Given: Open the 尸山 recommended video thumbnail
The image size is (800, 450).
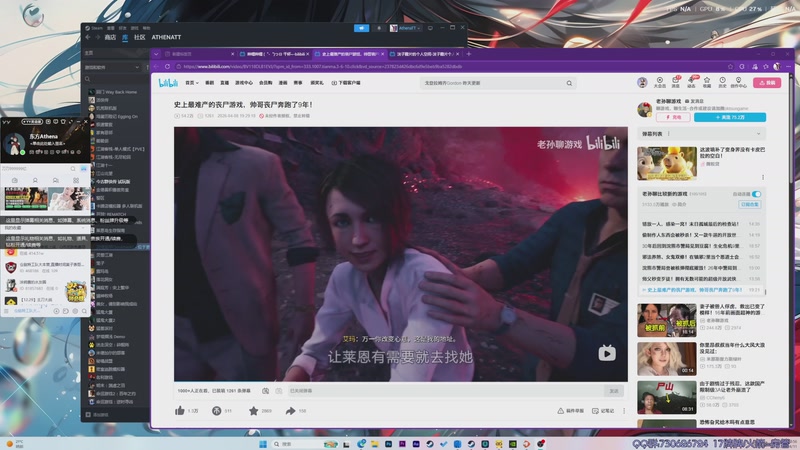Looking at the screenshot, I should pos(666,396).
